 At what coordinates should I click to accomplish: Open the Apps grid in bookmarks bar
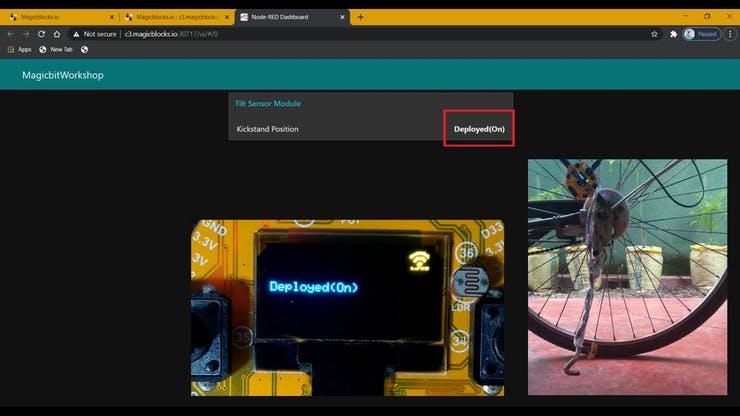click(19, 49)
